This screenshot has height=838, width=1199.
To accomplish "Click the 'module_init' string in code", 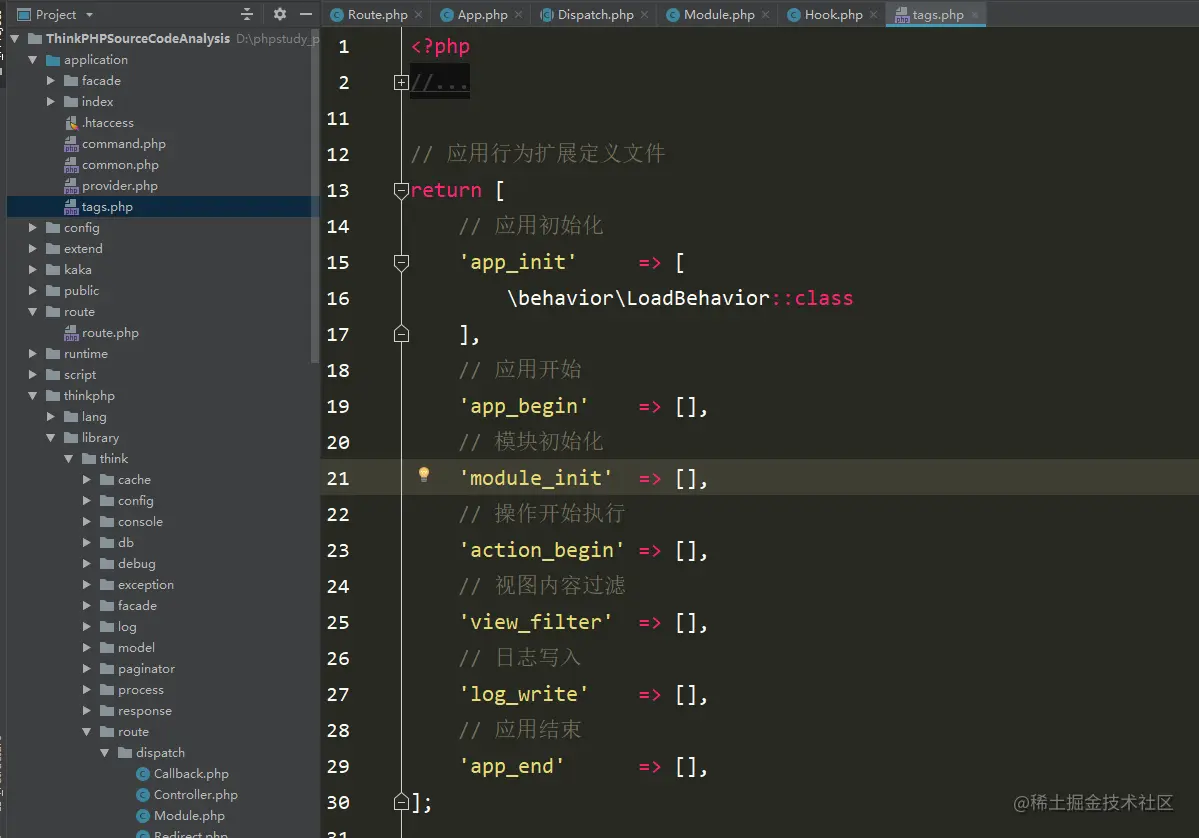I will [535, 479].
